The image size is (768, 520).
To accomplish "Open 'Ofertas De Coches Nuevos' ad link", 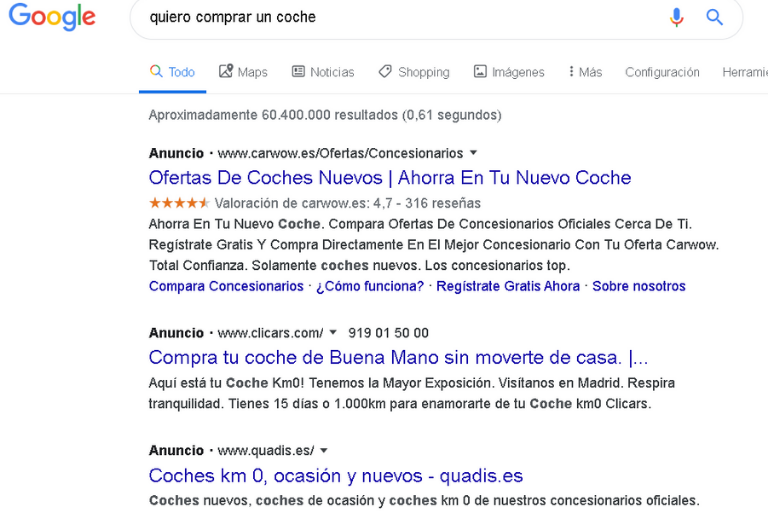I will point(390,178).
